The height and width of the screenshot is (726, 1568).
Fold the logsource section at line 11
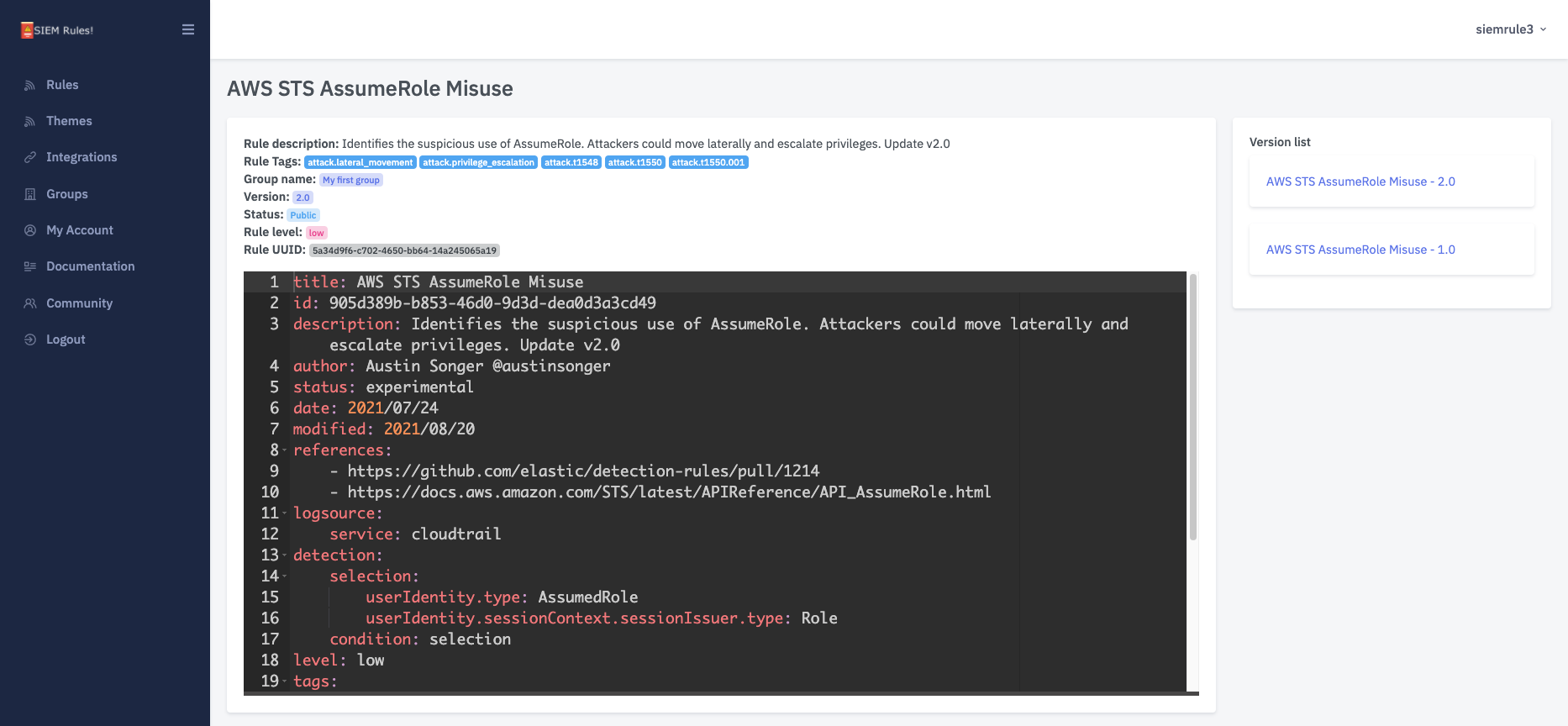click(284, 513)
